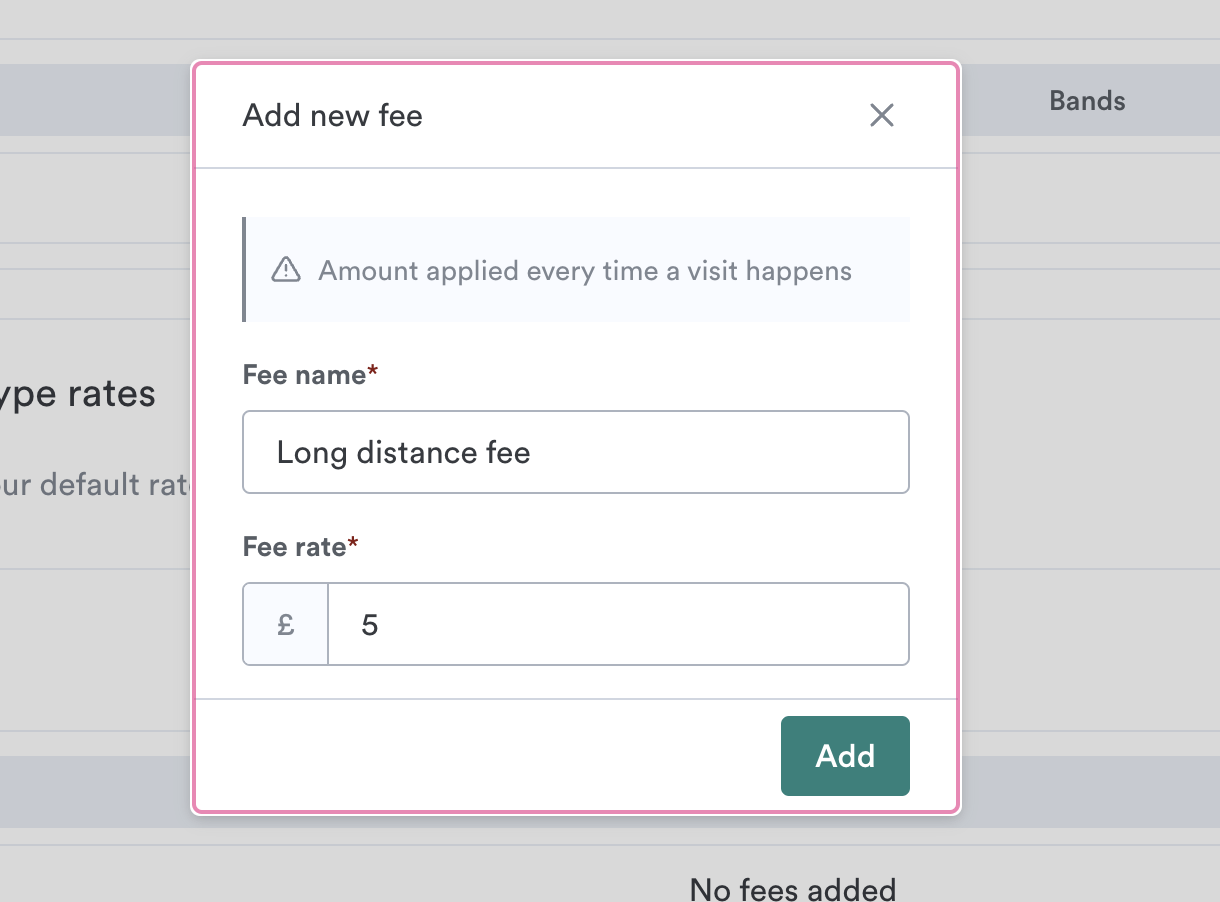1220x902 pixels.
Task: Focus the Fee name input field
Action: point(575,452)
